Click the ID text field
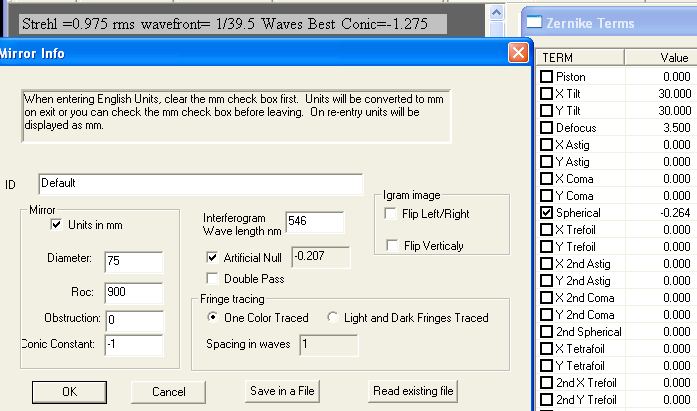 pos(200,184)
